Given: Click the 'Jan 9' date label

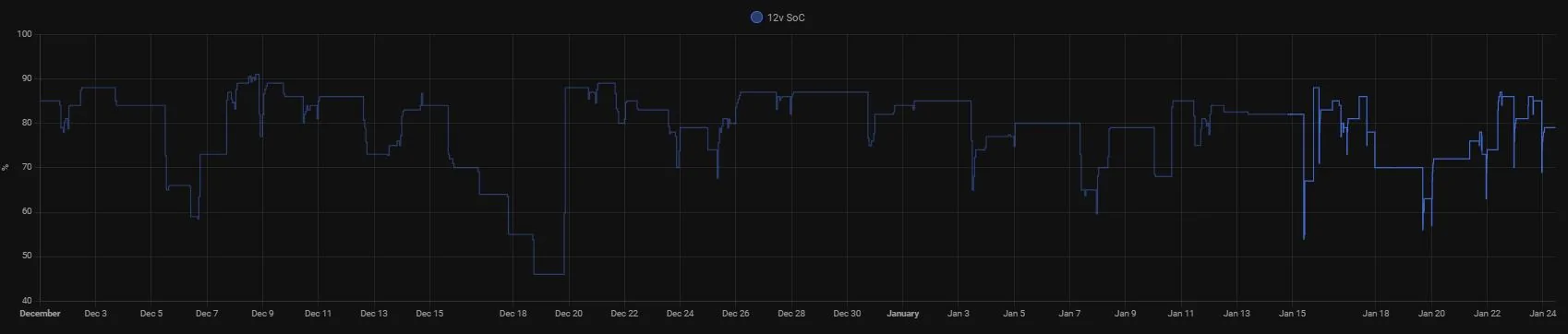Looking at the screenshot, I should [x=1125, y=314].
